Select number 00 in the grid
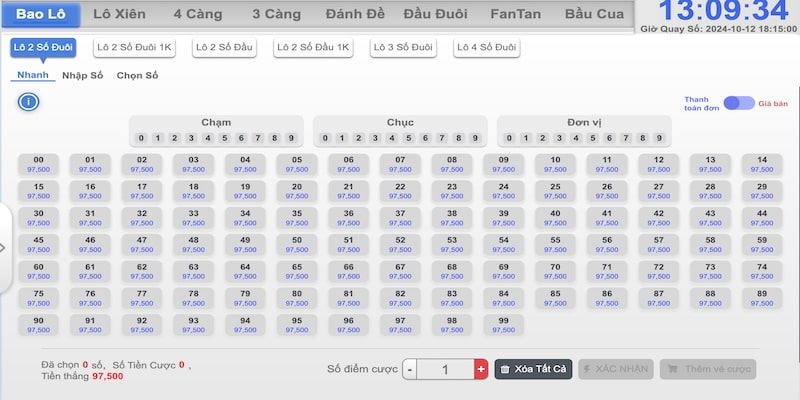Image resolution: width=800 pixels, height=400 pixels. (38, 165)
